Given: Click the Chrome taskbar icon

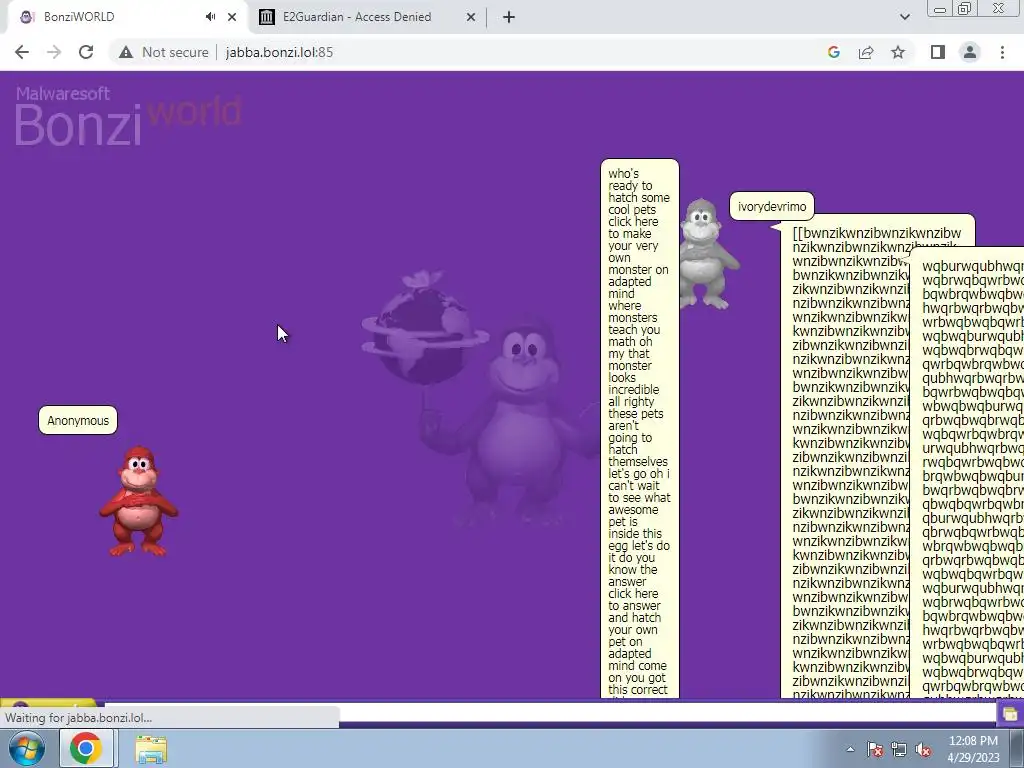Looking at the screenshot, I should (86, 748).
